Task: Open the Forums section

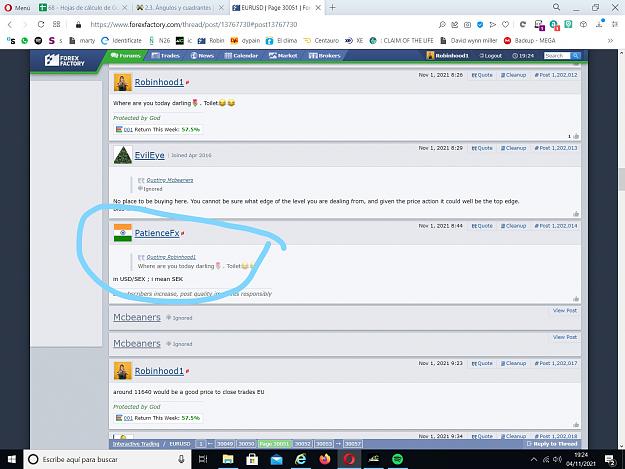Action: tap(126, 56)
